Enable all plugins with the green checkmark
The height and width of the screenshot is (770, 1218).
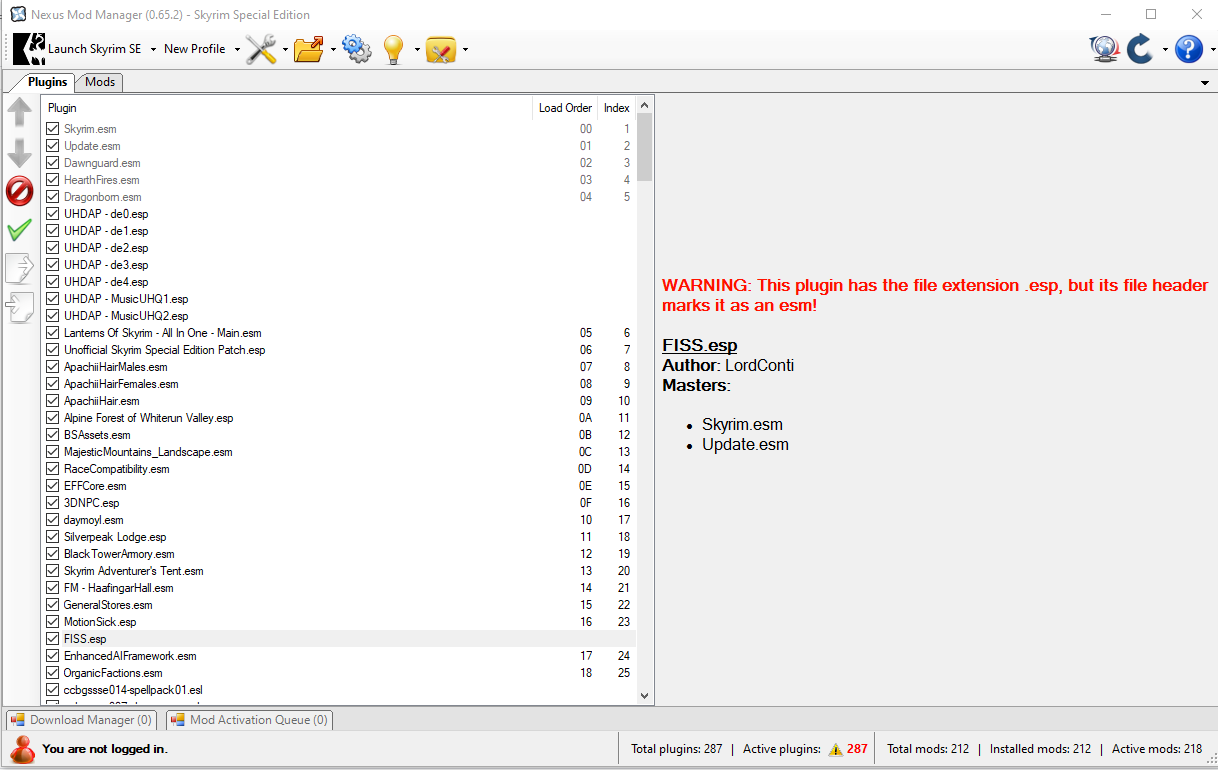[x=20, y=230]
